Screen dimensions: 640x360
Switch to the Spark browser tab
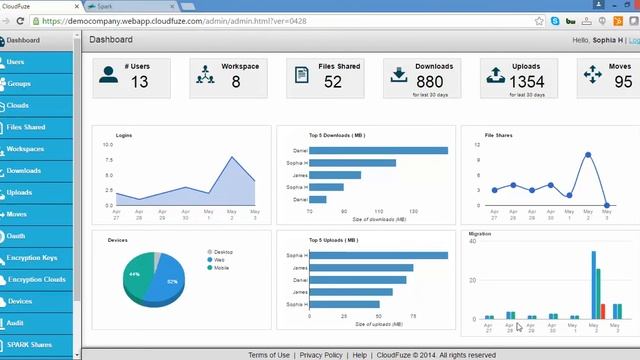(x=131, y=6)
